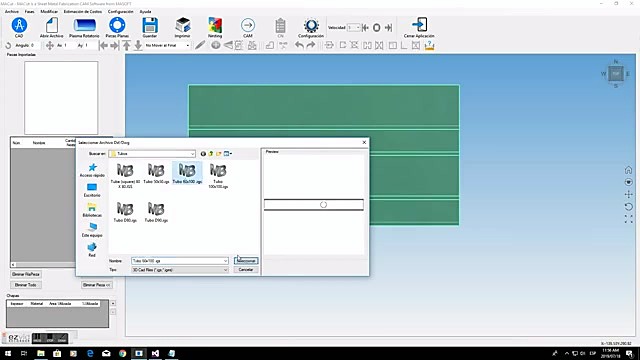
Task: Open the Estimación de Costos menu
Action: click(83, 11)
